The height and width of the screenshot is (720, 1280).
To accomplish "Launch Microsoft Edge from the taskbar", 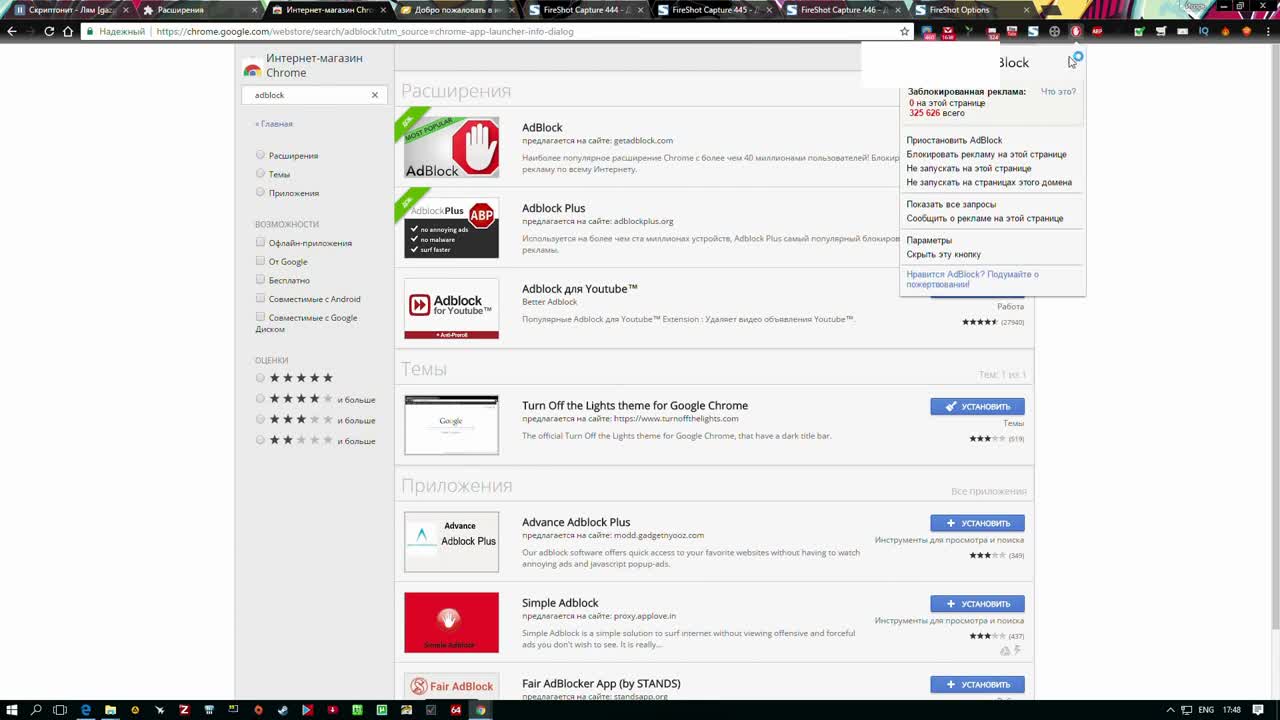I will [86, 710].
